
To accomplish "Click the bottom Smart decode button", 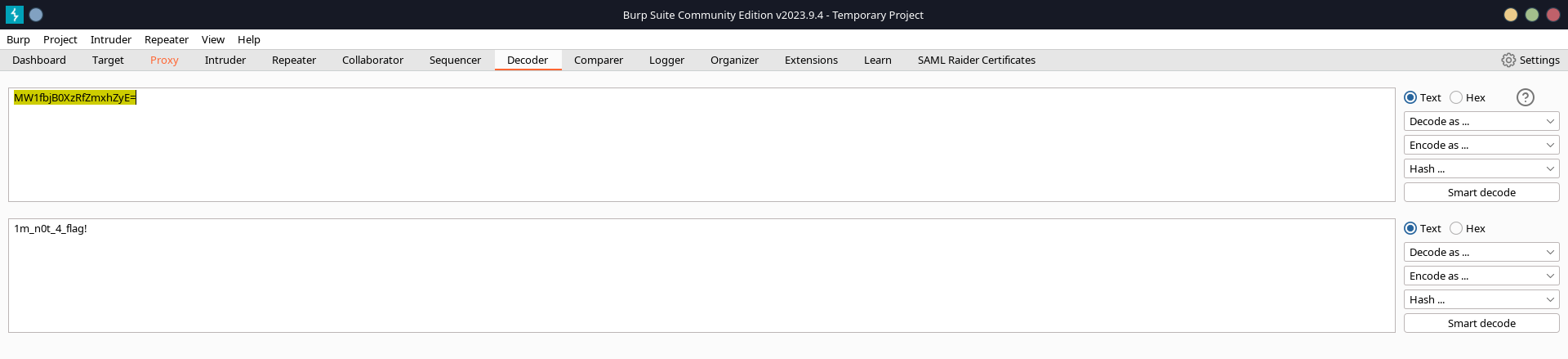I will coord(1481,323).
